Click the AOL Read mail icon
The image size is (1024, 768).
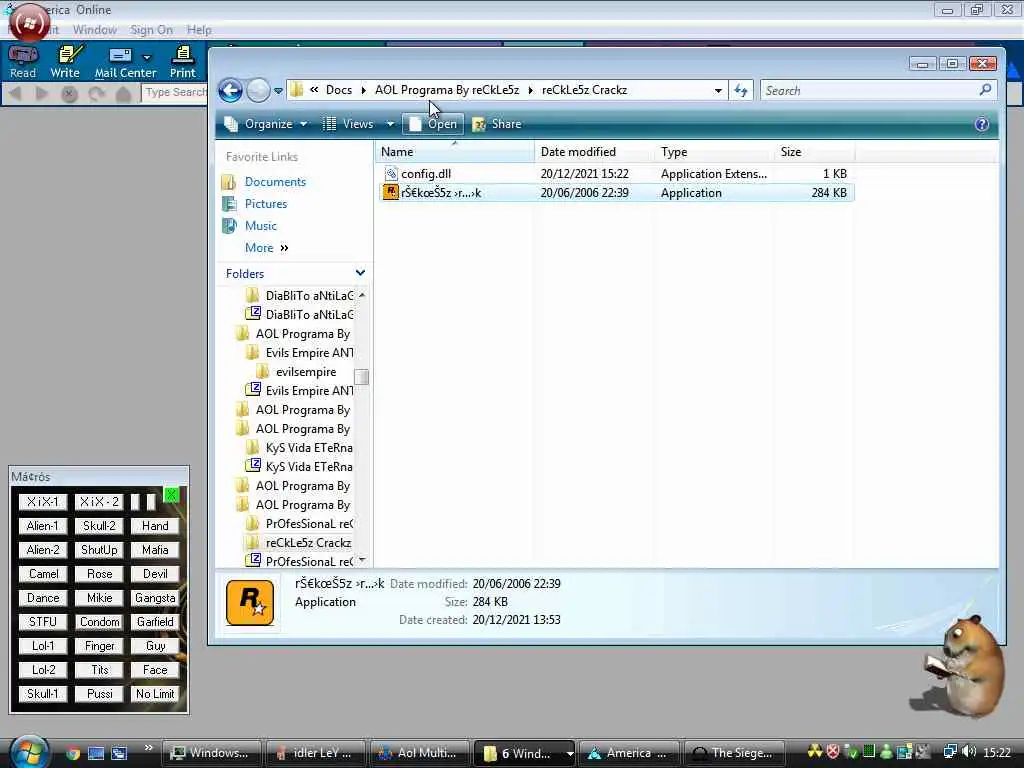click(x=23, y=61)
